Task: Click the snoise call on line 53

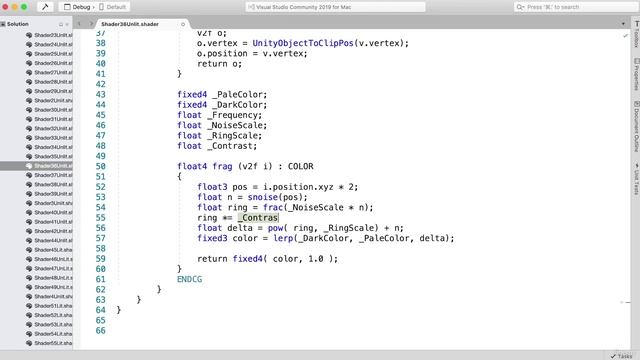Action: (262, 197)
